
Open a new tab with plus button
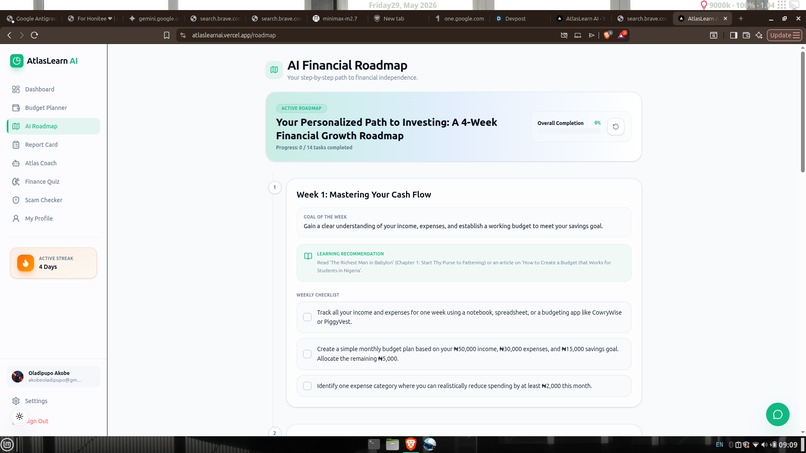point(741,19)
